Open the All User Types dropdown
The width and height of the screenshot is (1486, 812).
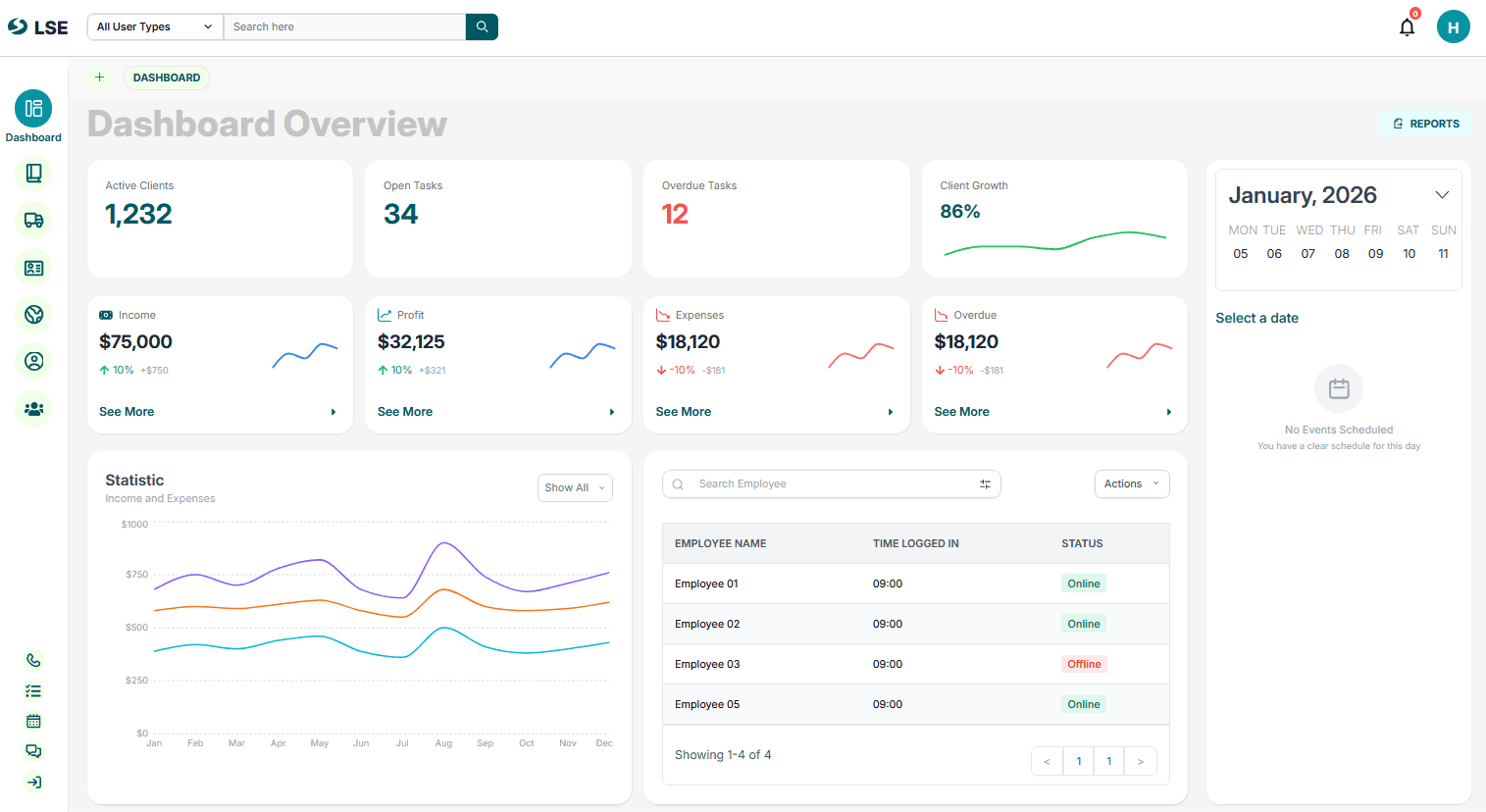coord(155,26)
